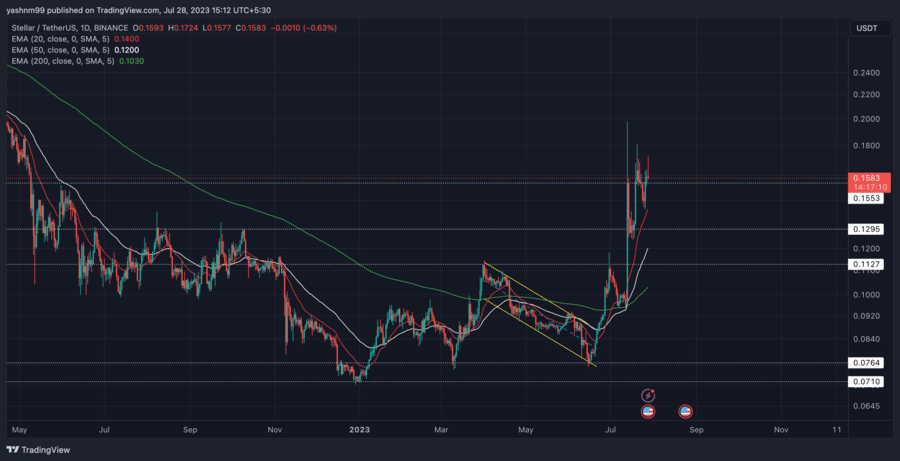
Task: Click the 0.0645 price axis label
Action: coord(867,406)
